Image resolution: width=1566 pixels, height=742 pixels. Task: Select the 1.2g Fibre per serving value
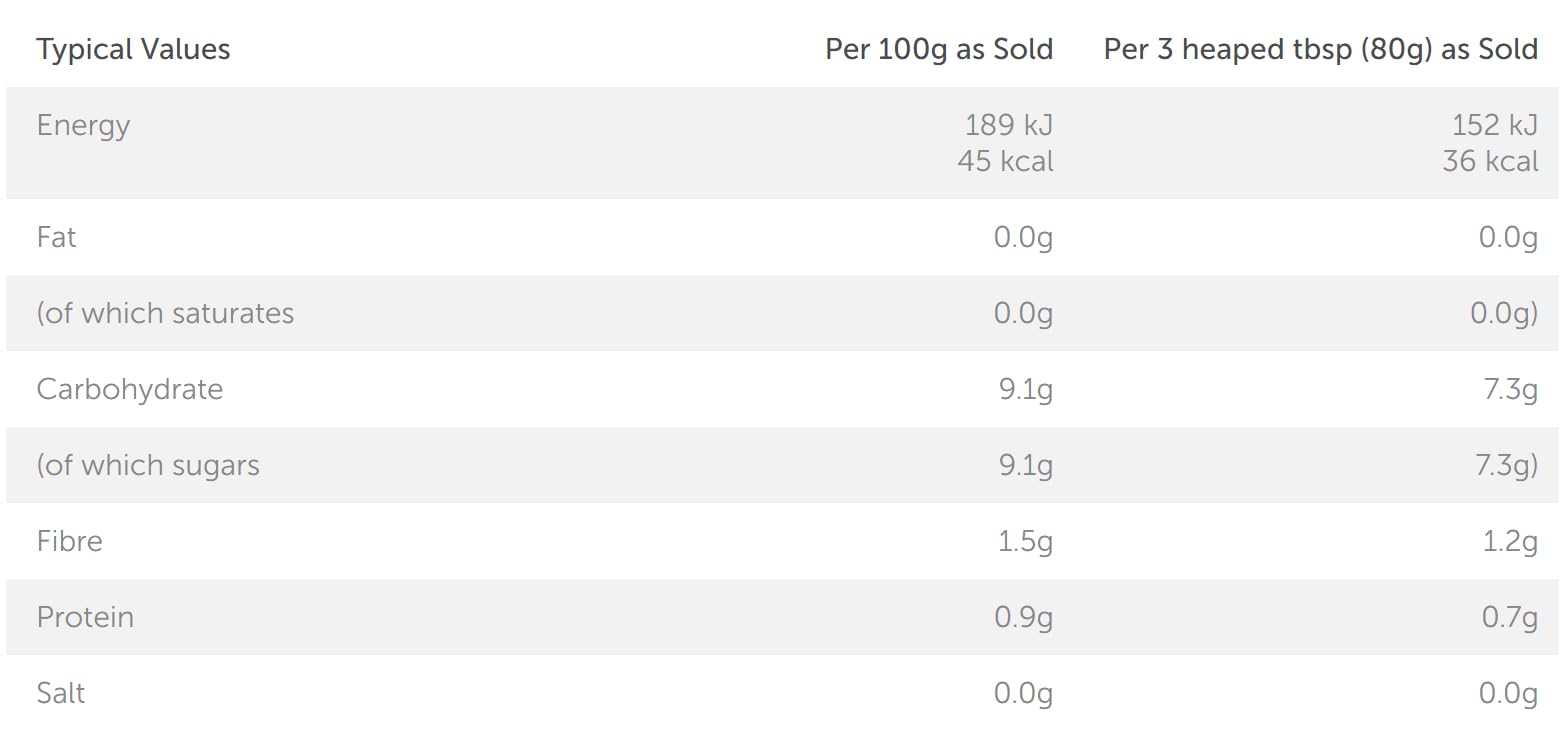1509,541
